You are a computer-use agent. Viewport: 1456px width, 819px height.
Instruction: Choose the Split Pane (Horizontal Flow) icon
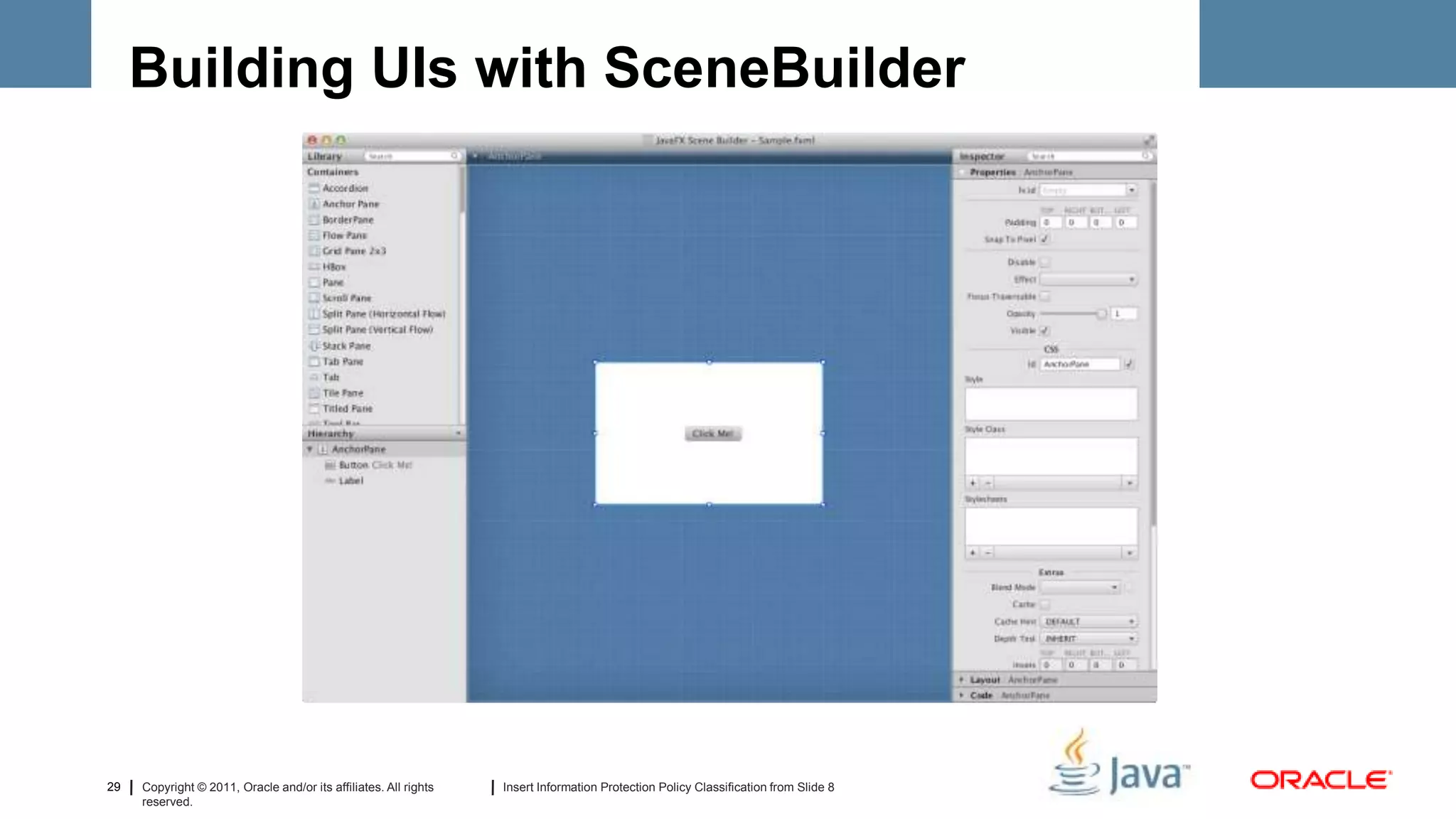pos(314,314)
